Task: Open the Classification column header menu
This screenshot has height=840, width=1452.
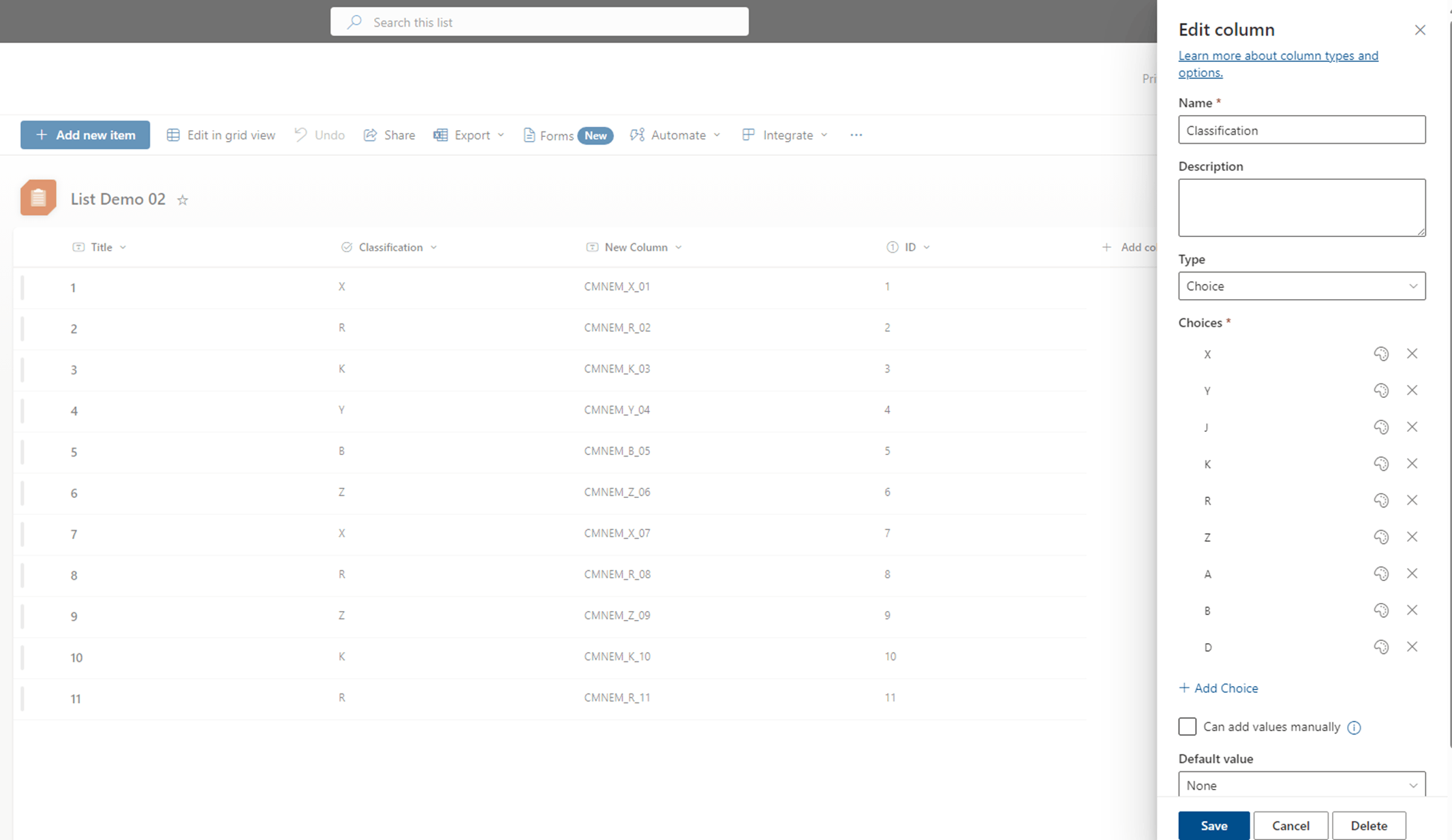Action: coord(389,247)
